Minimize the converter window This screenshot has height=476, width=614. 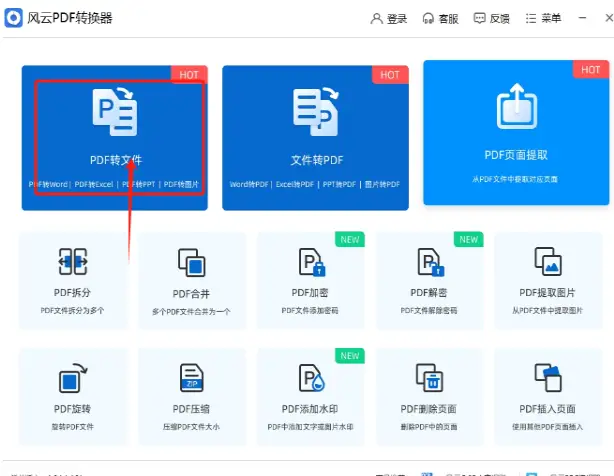[582, 18]
